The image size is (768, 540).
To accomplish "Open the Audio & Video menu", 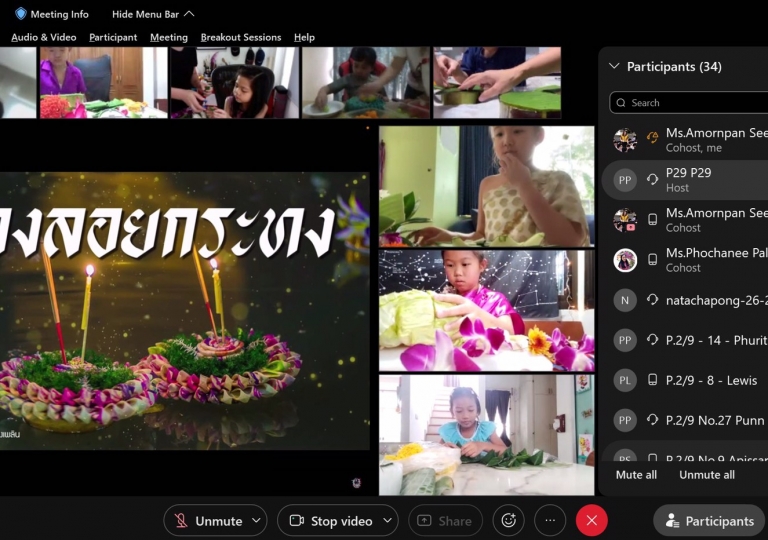I will [44, 37].
